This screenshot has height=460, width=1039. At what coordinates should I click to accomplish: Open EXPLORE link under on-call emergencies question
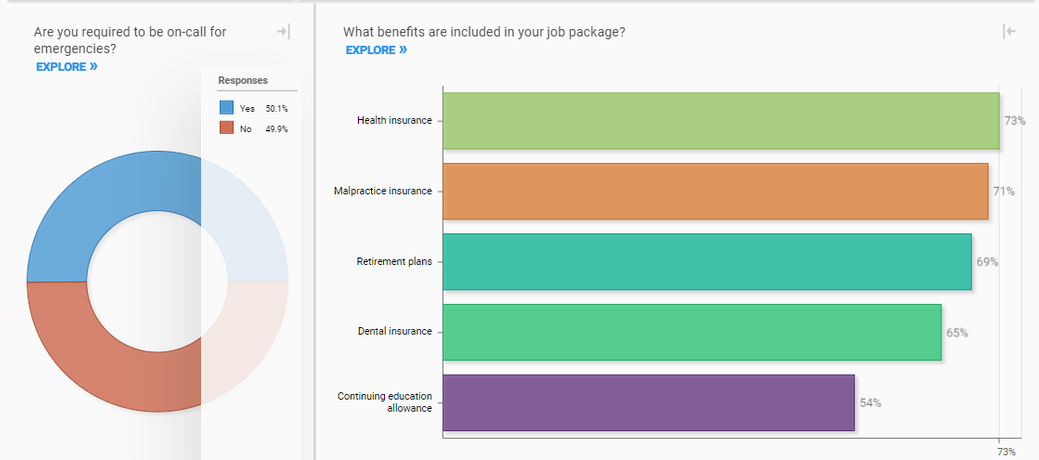[x=66, y=67]
